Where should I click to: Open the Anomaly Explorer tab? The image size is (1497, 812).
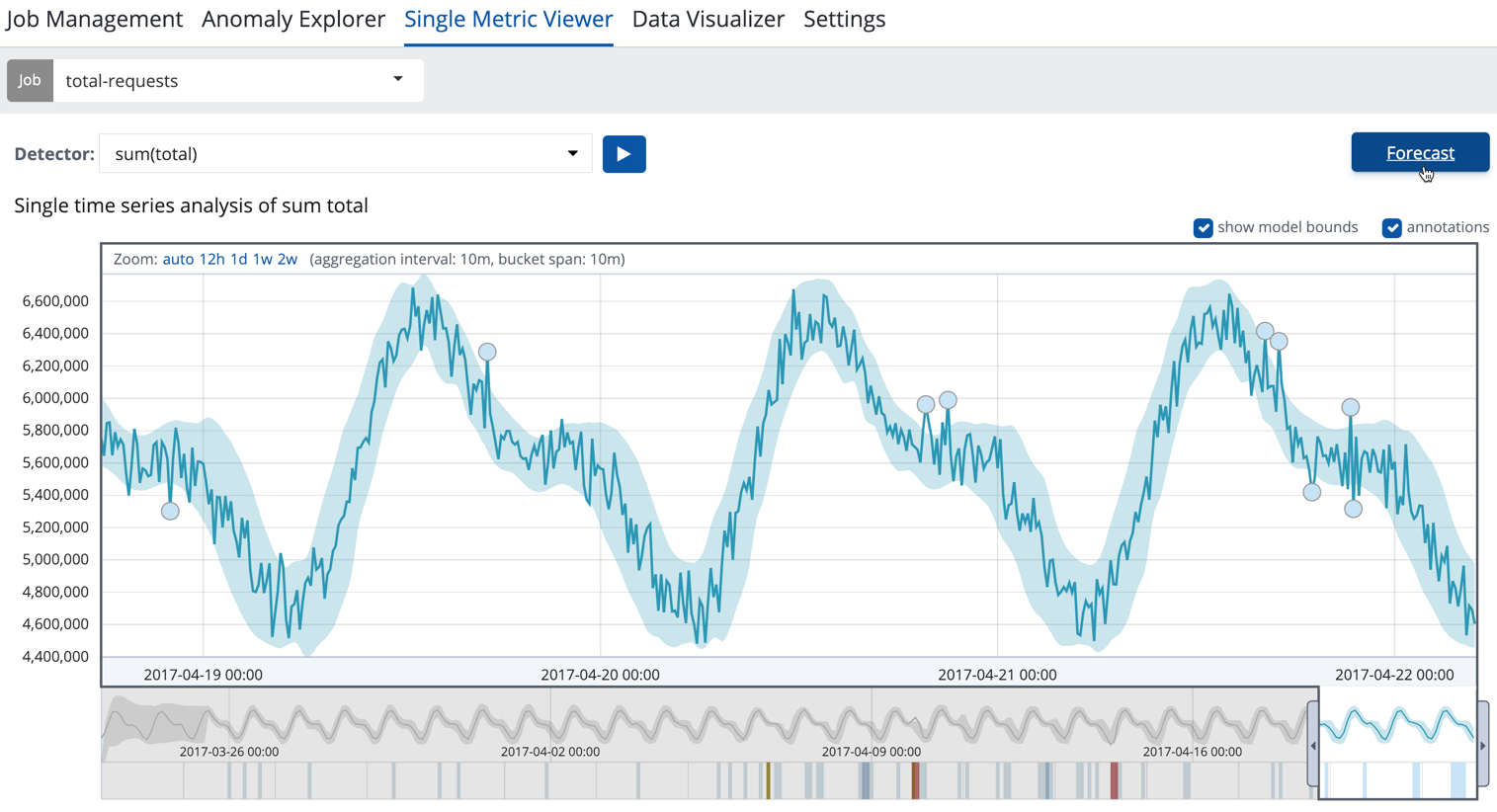pyautogui.click(x=292, y=19)
